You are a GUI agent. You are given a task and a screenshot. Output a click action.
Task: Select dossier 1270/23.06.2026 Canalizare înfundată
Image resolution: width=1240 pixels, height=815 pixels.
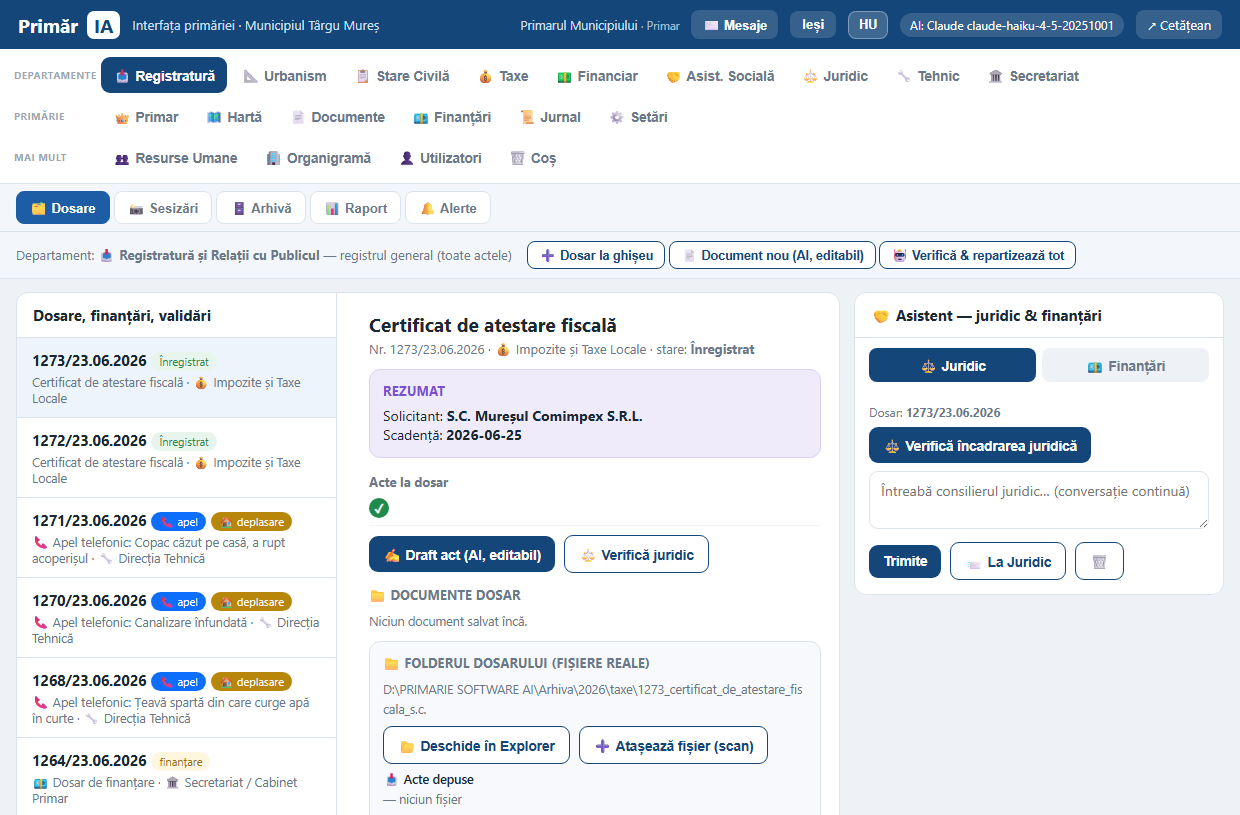click(177, 618)
